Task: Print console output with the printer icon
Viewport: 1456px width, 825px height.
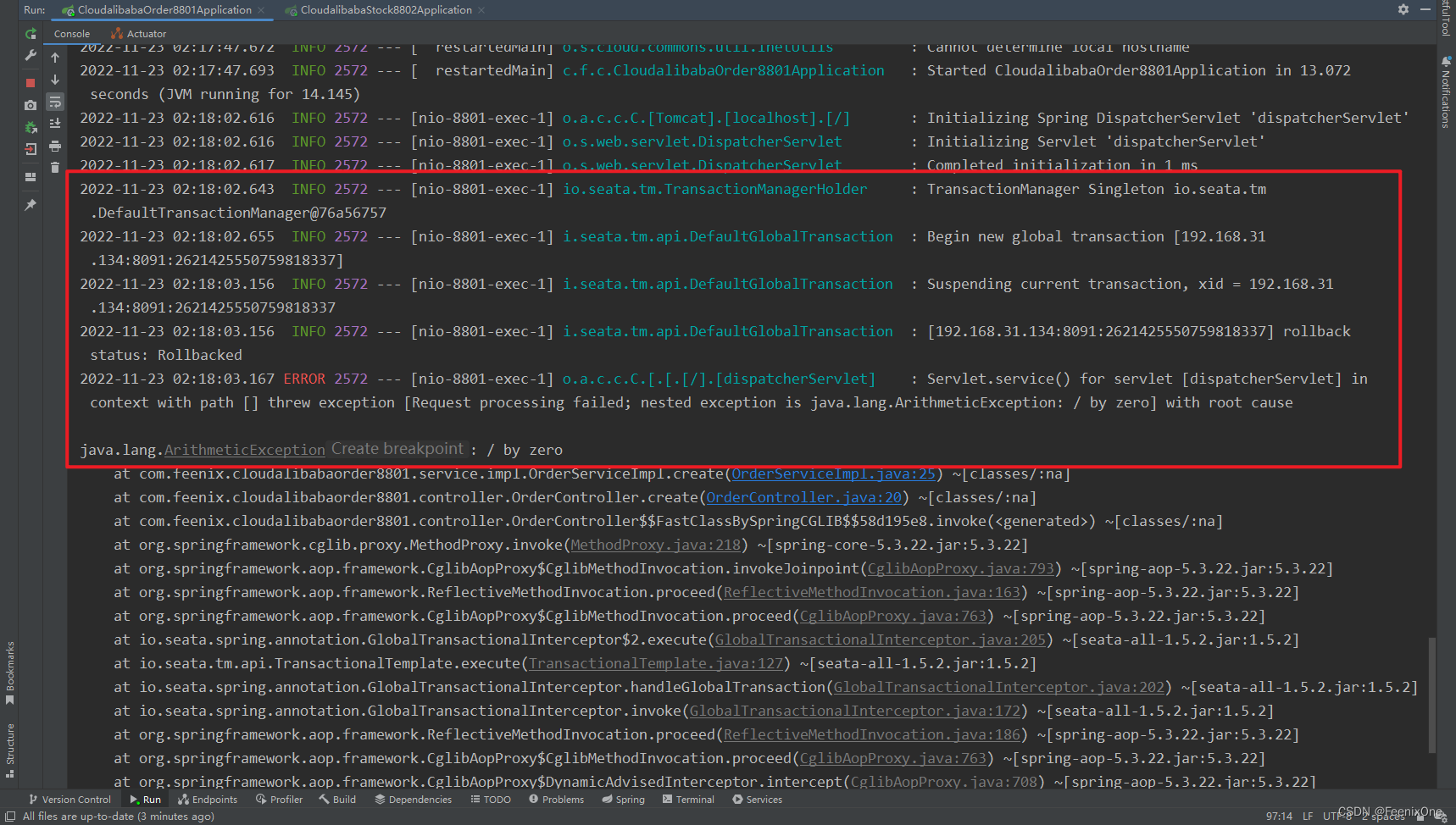Action: tap(55, 146)
